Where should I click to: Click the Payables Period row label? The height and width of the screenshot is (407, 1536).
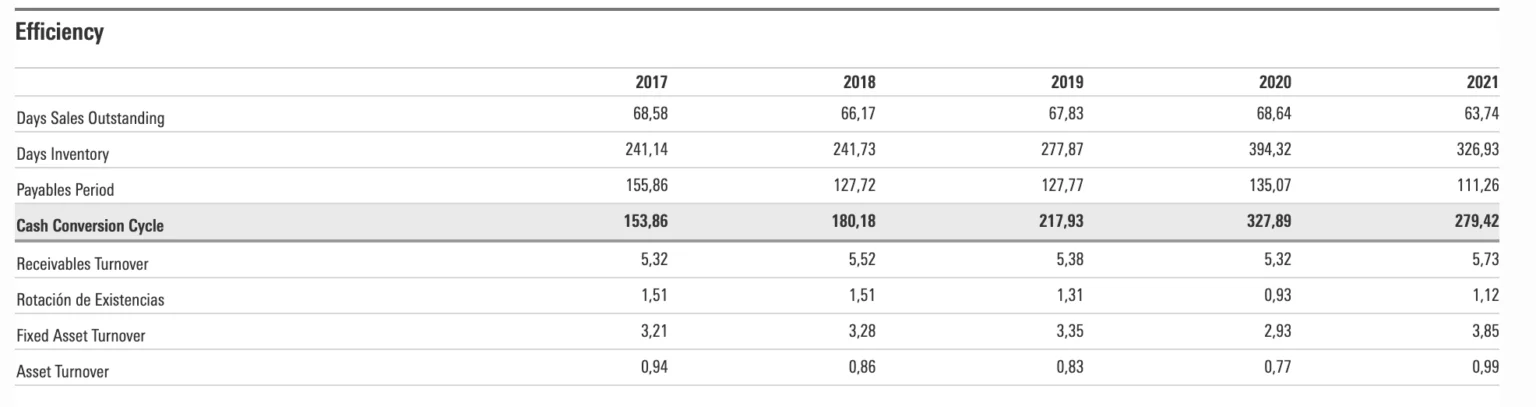pyautogui.click(x=66, y=190)
